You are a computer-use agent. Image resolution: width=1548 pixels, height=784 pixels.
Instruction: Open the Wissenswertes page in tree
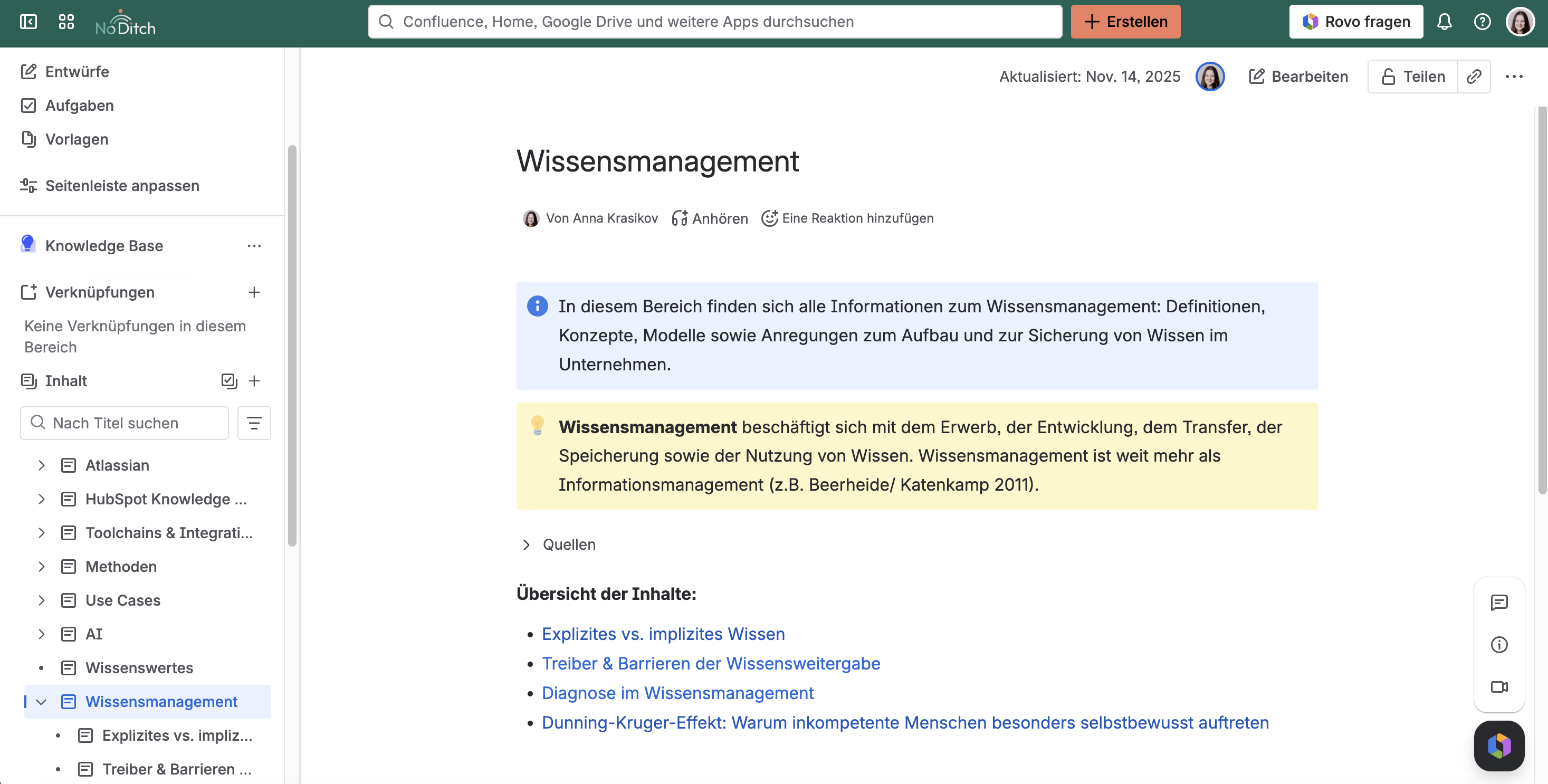[x=139, y=668]
